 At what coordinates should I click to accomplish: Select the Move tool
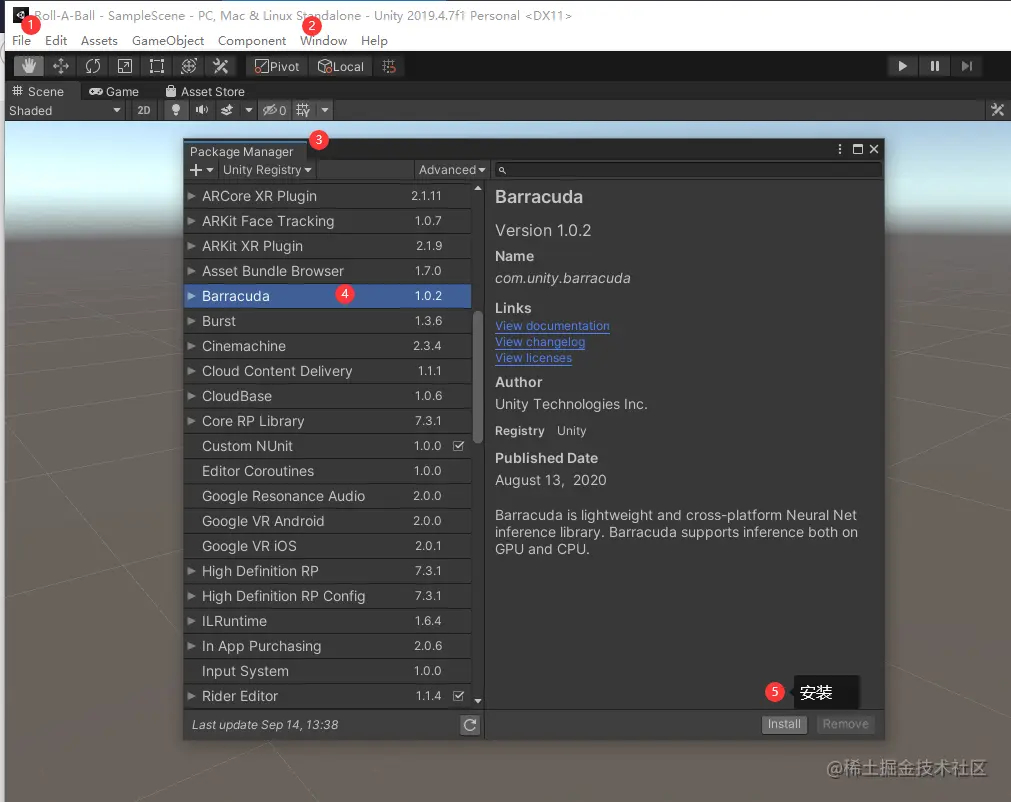click(61, 66)
